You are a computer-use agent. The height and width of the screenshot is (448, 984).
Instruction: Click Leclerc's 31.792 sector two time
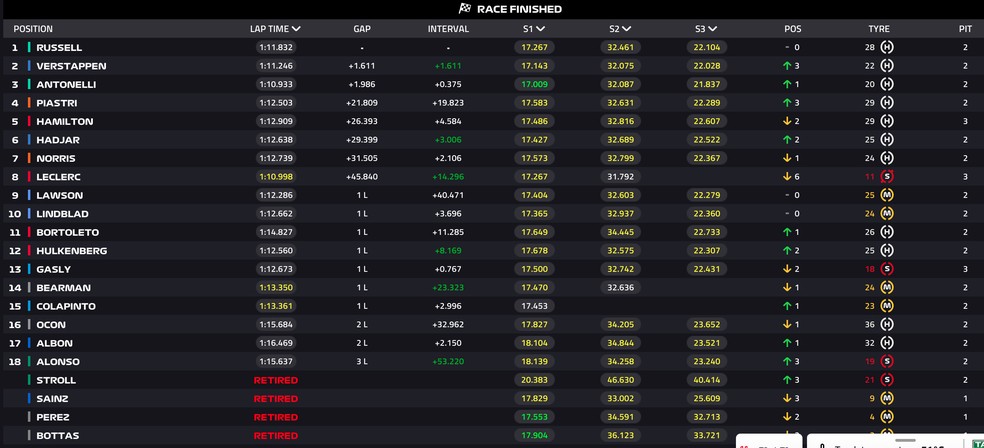point(621,177)
